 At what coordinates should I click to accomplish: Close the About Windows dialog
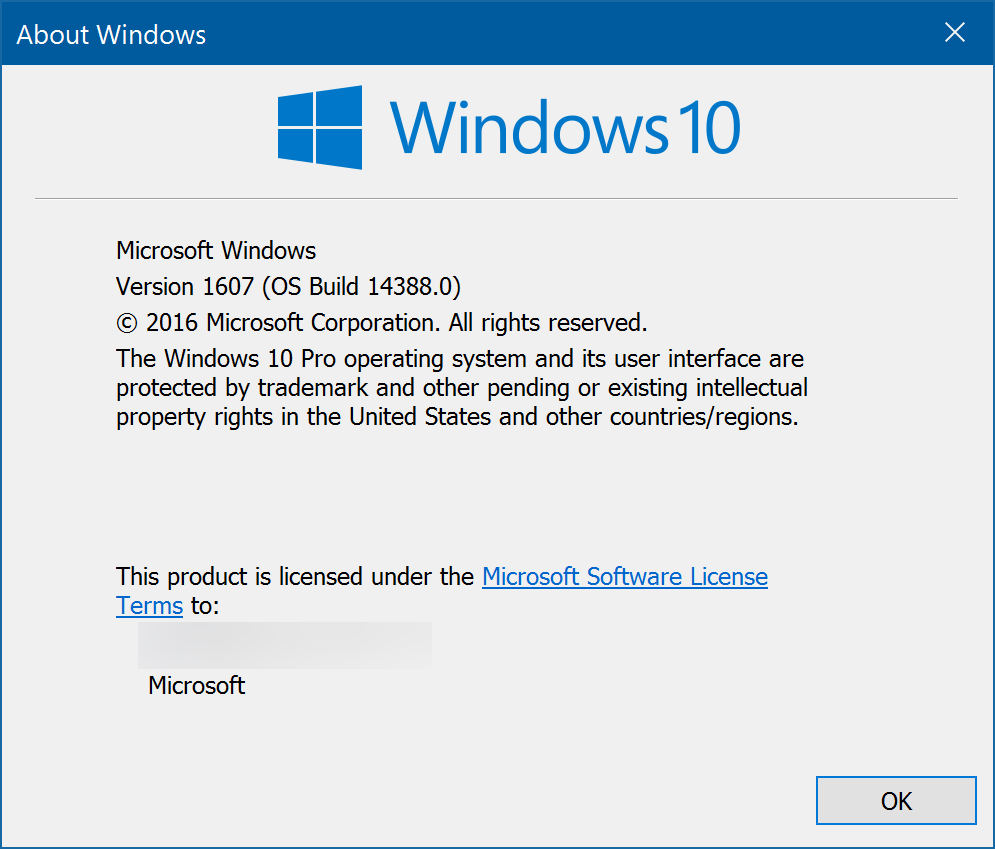tap(954, 33)
